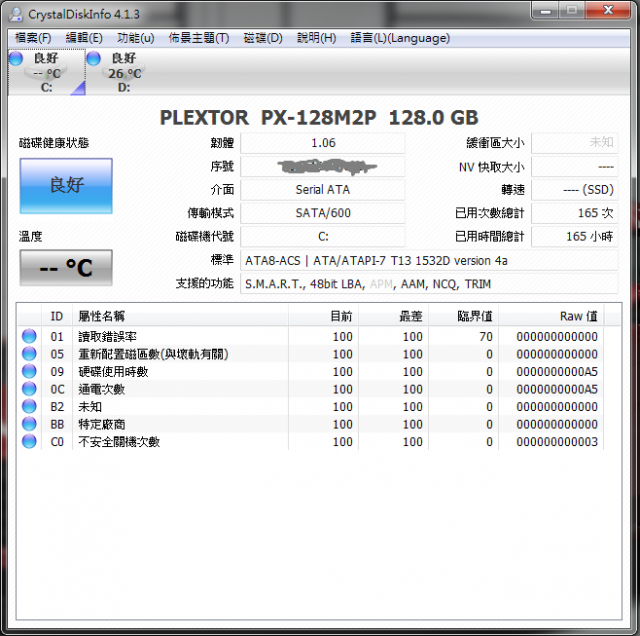
Task: Click status orb for attribute B2 未知
Action: (x=29, y=406)
